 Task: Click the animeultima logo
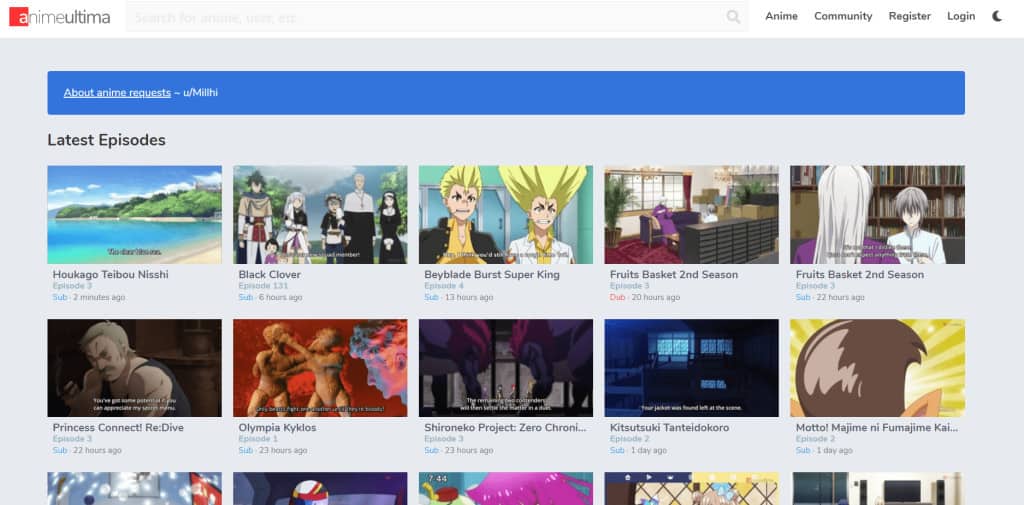click(59, 16)
